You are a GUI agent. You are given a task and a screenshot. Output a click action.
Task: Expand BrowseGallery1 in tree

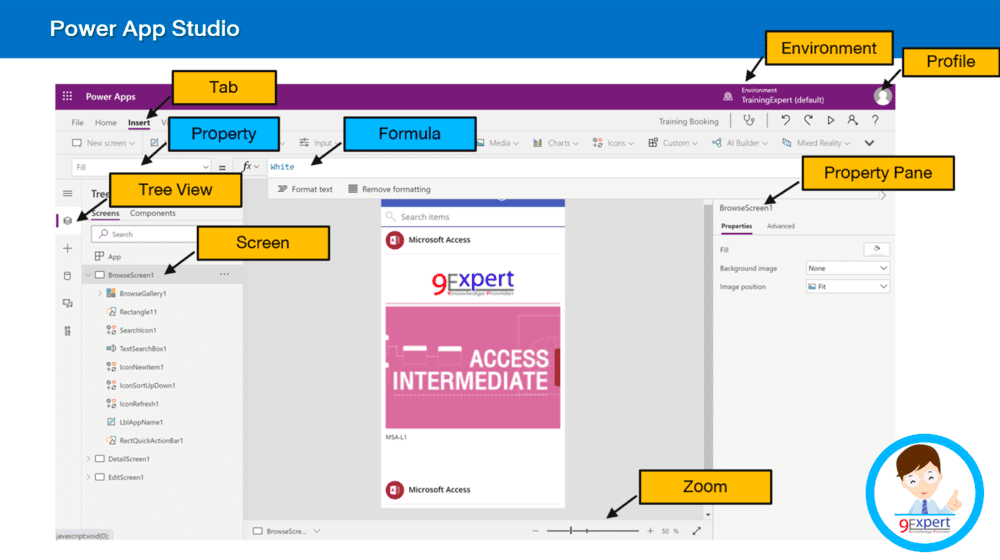[99, 293]
